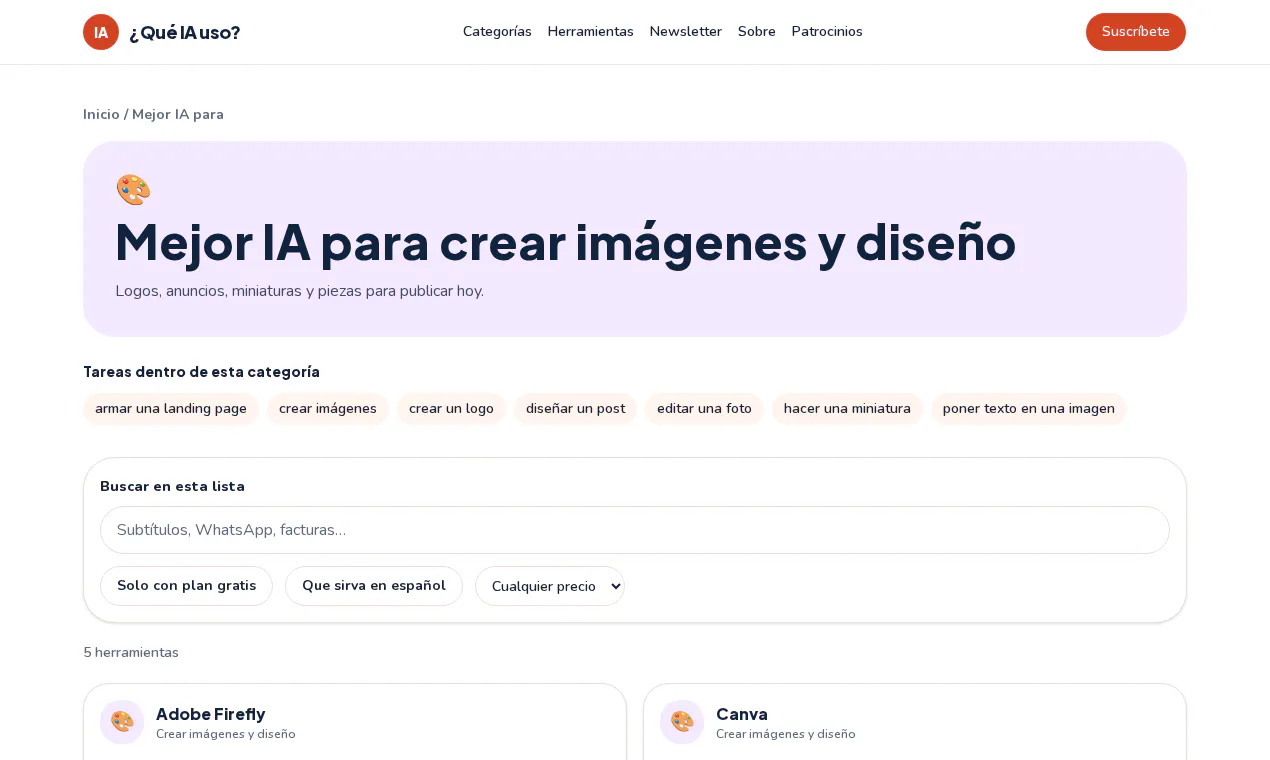Select the 'armar una landing page' task chip
The image size is (1270, 760).
(171, 409)
